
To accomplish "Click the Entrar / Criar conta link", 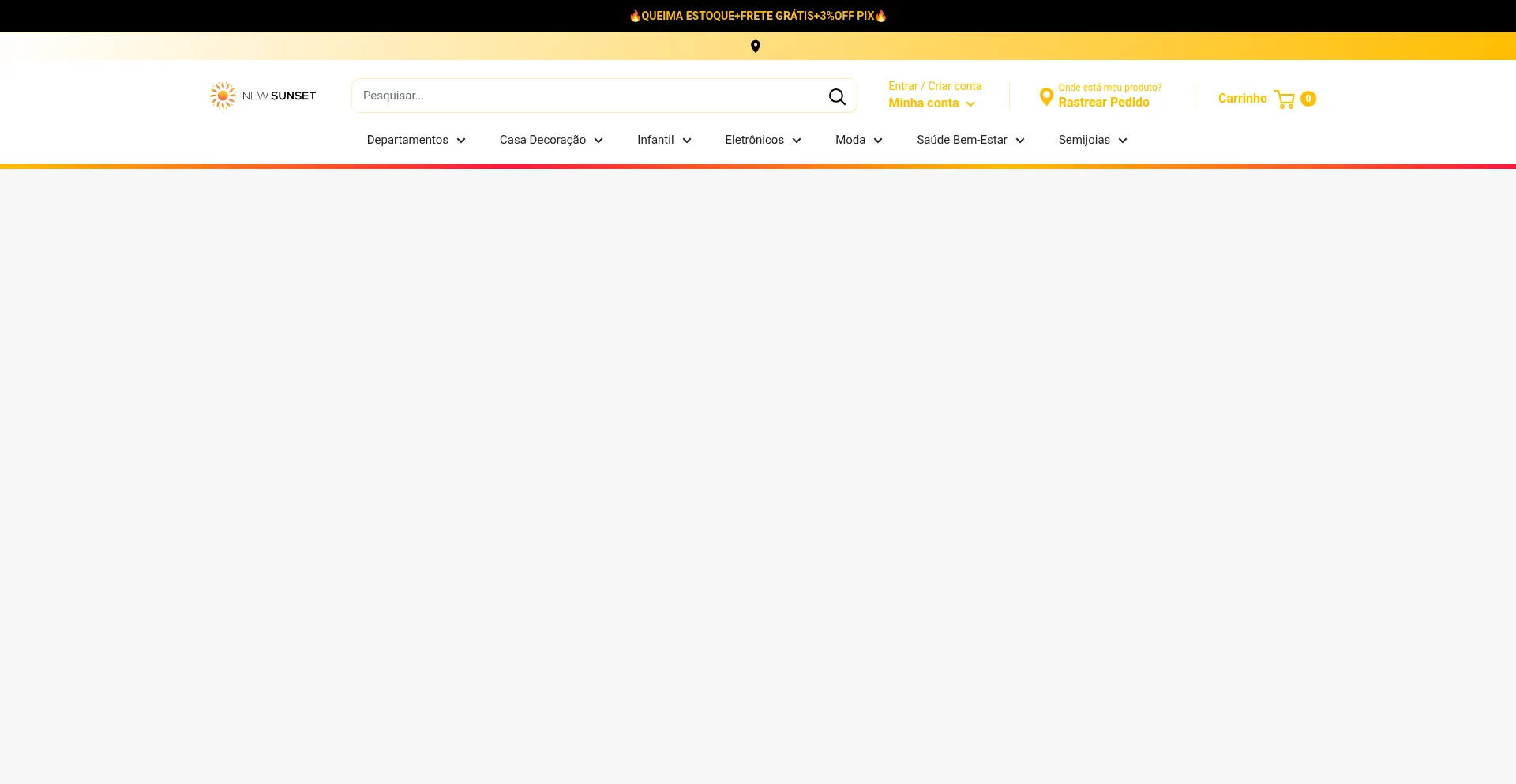I will (x=935, y=86).
